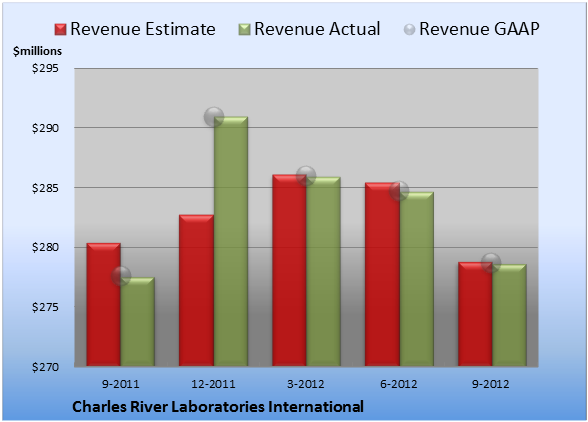Select the red estimate bar for 9-2011
This screenshot has width=588, height=422.
[x=104, y=305]
